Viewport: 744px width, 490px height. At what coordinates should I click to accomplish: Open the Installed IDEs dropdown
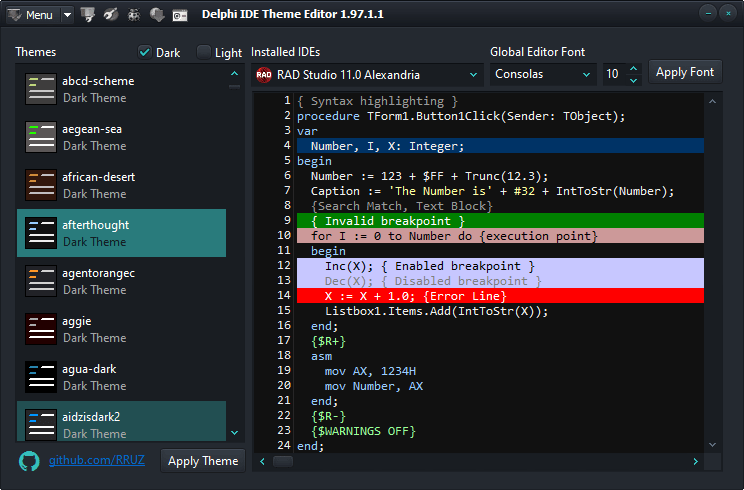pyautogui.click(x=367, y=74)
